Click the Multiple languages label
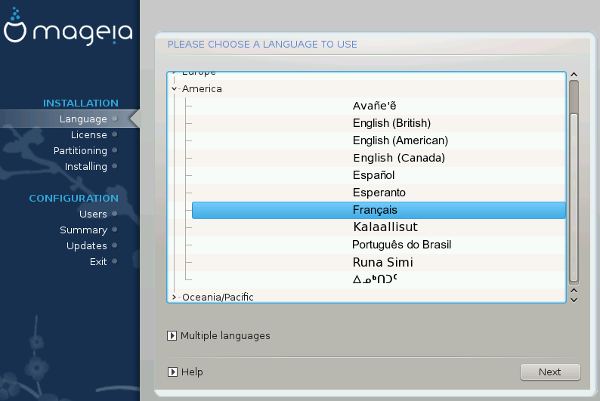 tap(225, 336)
